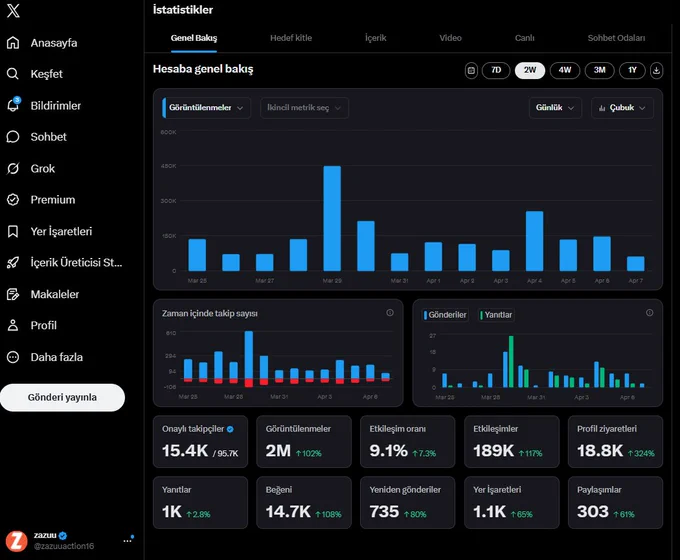Screen dimensions: 680x560
Task: Click blue verified badge beside Onaylı takipçiler
Action: point(230,429)
